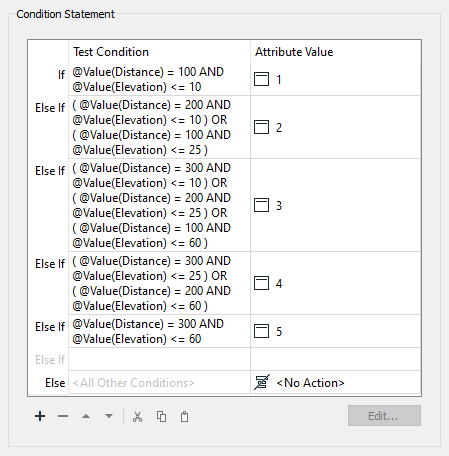Select the <All Other Conditions> cell
This screenshot has width=449, height=456.
(x=159, y=382)
